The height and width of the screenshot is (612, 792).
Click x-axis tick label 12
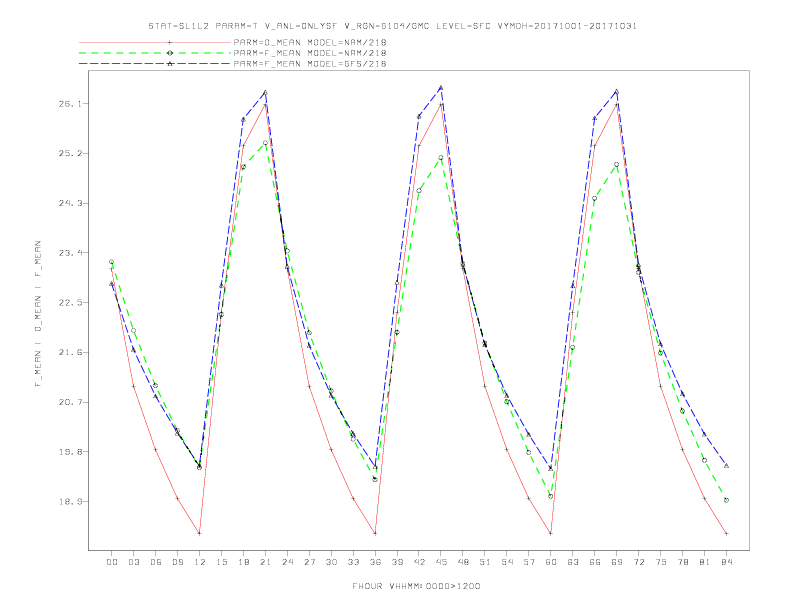click(200, 562)
